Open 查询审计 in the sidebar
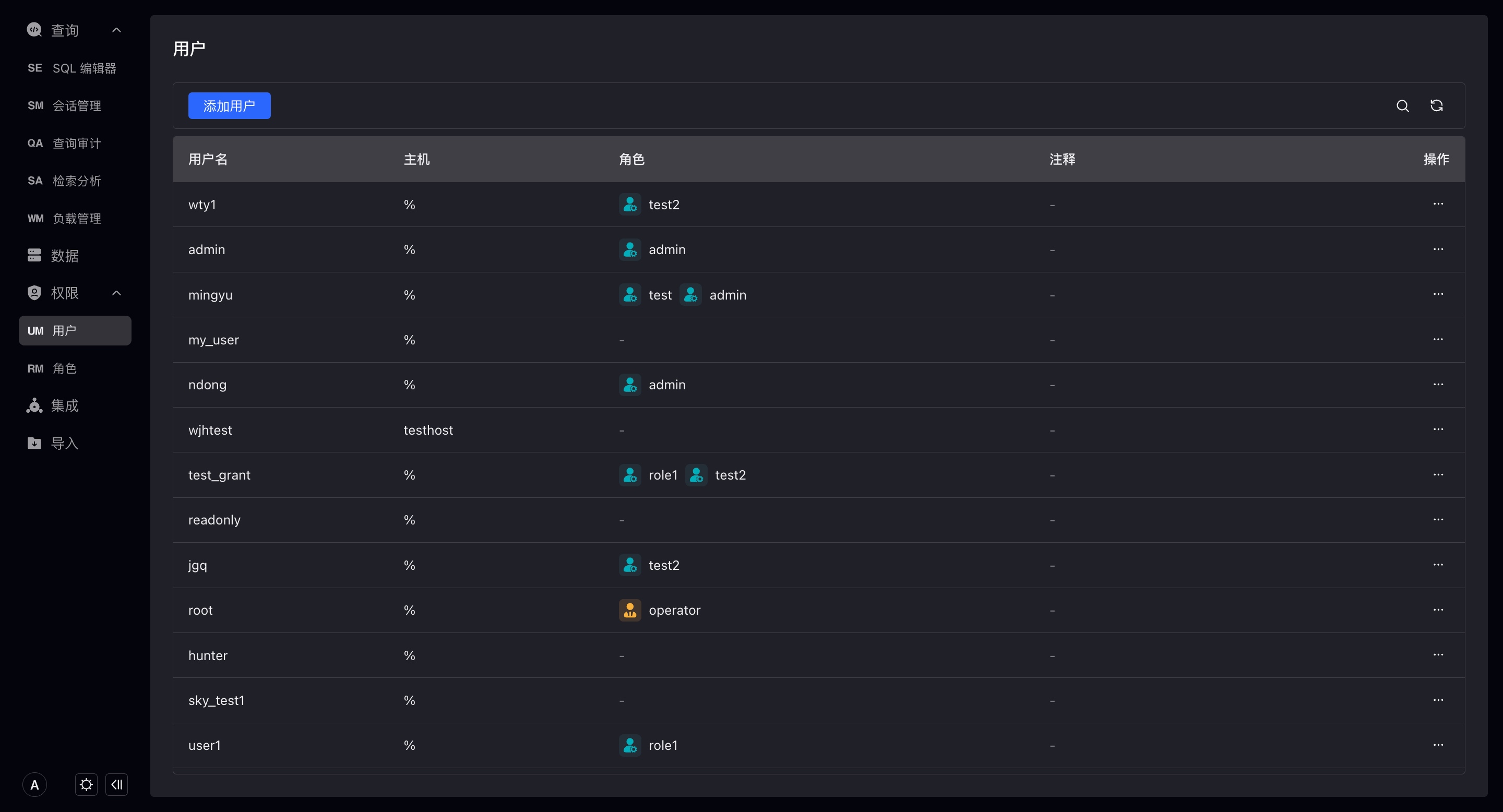The width and height of the screenshot is (1503, 812). pos(75,144)
